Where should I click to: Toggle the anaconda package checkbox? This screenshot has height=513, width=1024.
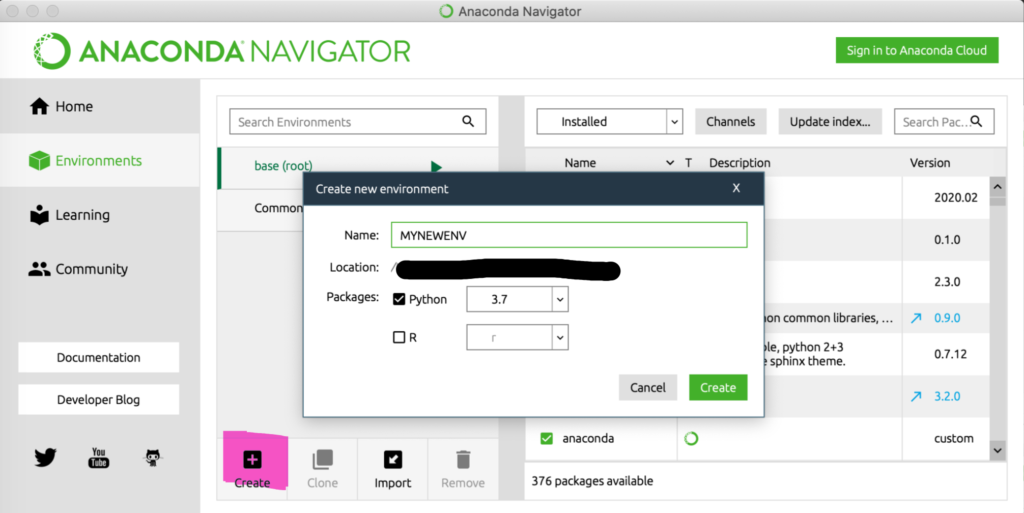tap(547, 439)
